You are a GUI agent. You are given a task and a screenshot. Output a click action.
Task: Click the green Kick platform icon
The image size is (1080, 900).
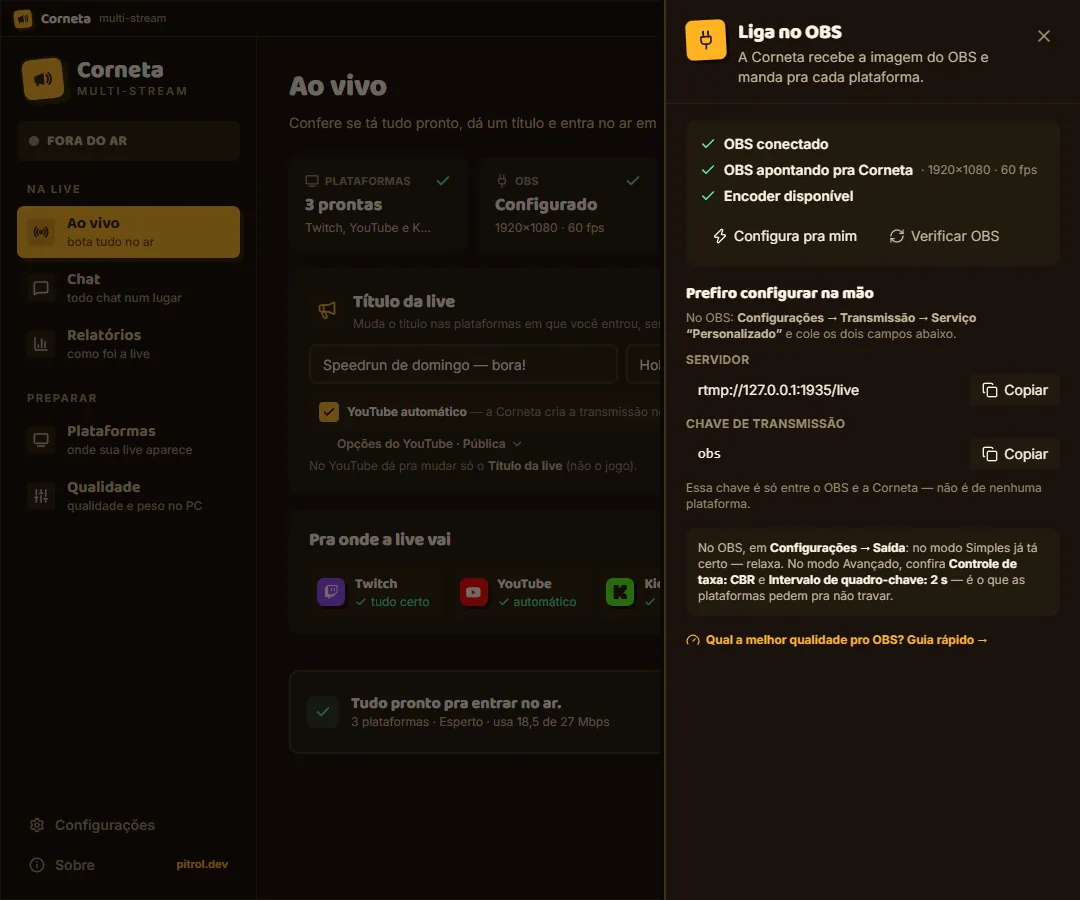point(620,592)
